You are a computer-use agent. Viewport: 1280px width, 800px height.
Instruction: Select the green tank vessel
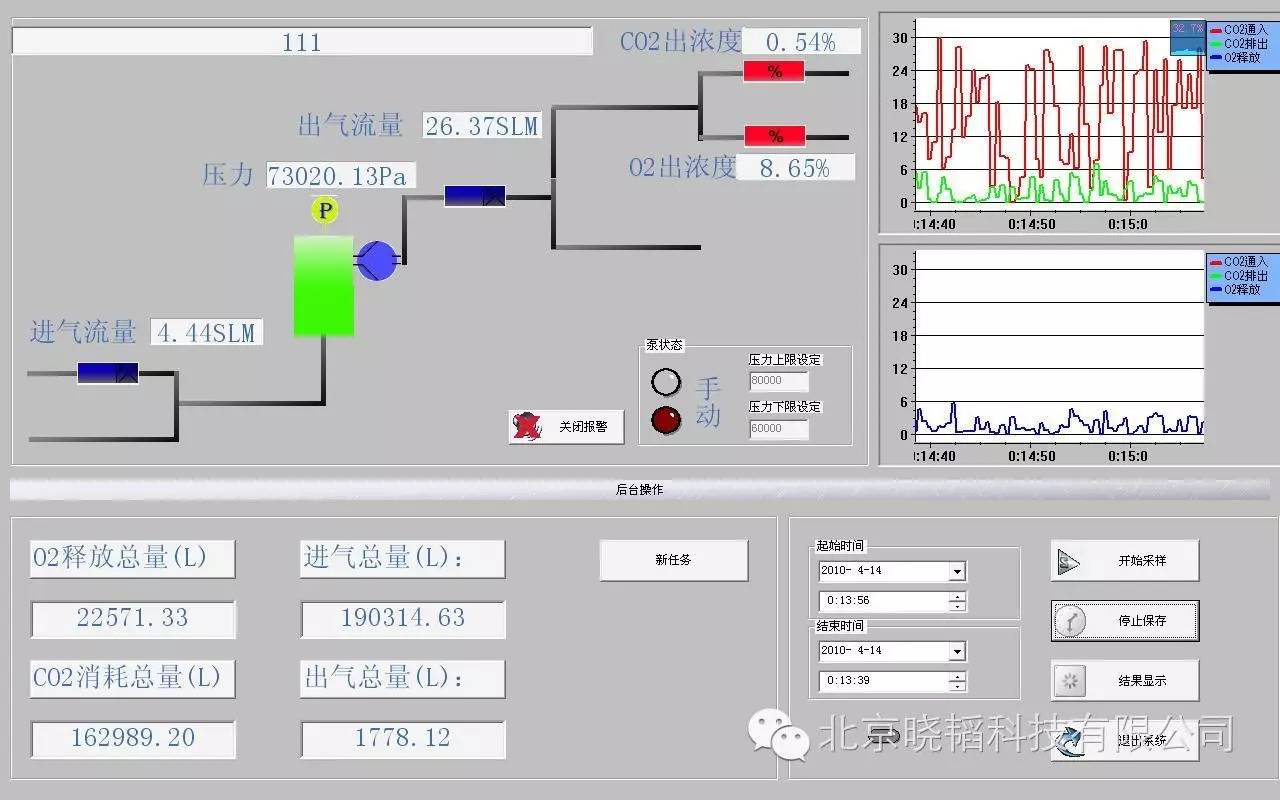point(323,286)
